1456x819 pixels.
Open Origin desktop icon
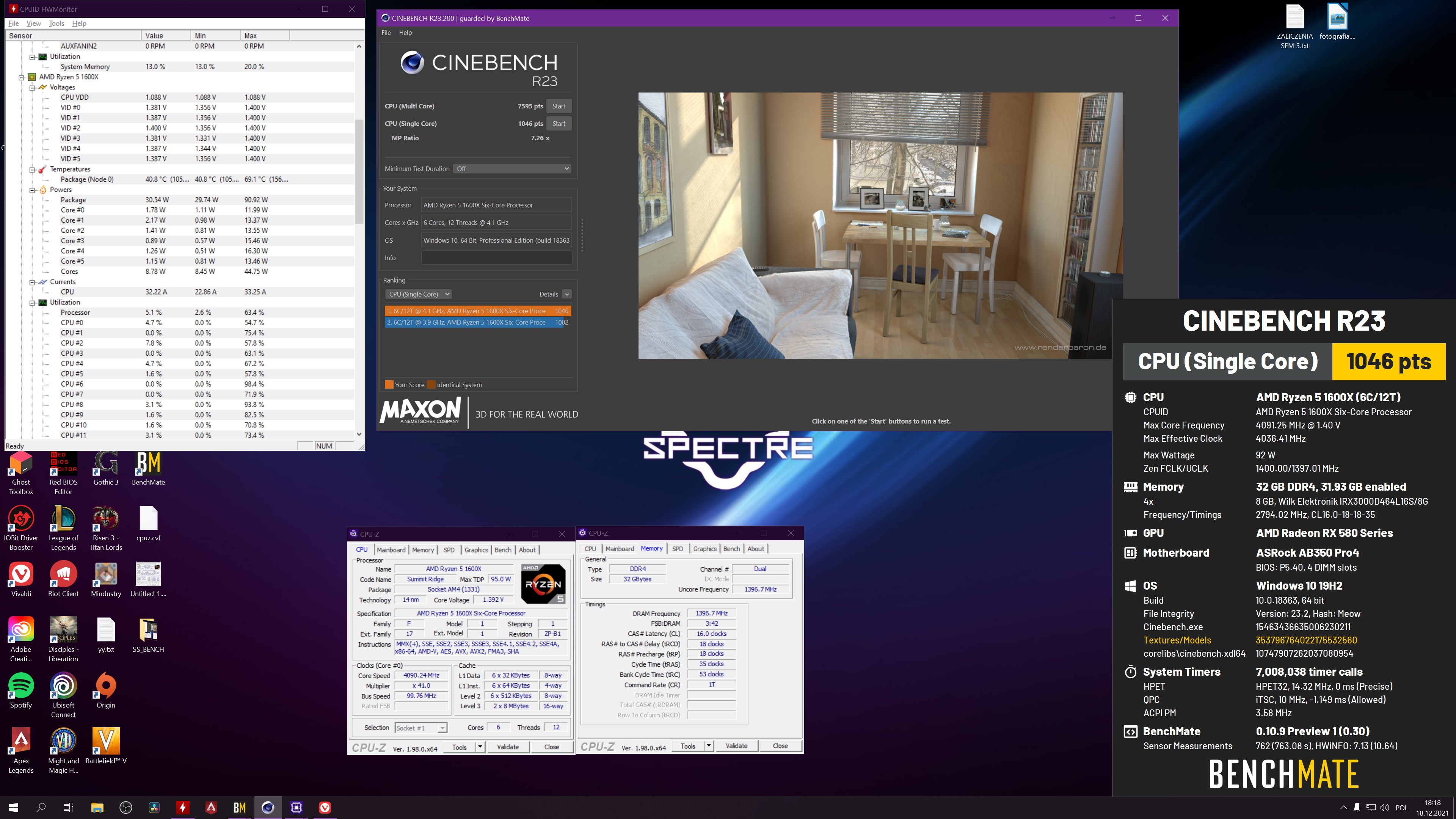click(x=106, y=691)
